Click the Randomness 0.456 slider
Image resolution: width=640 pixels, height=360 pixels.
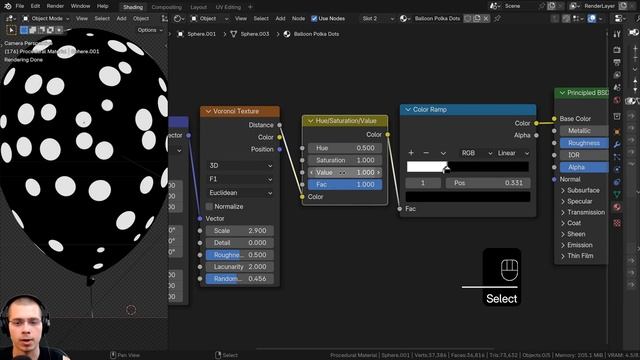click(x=240, y=279)
